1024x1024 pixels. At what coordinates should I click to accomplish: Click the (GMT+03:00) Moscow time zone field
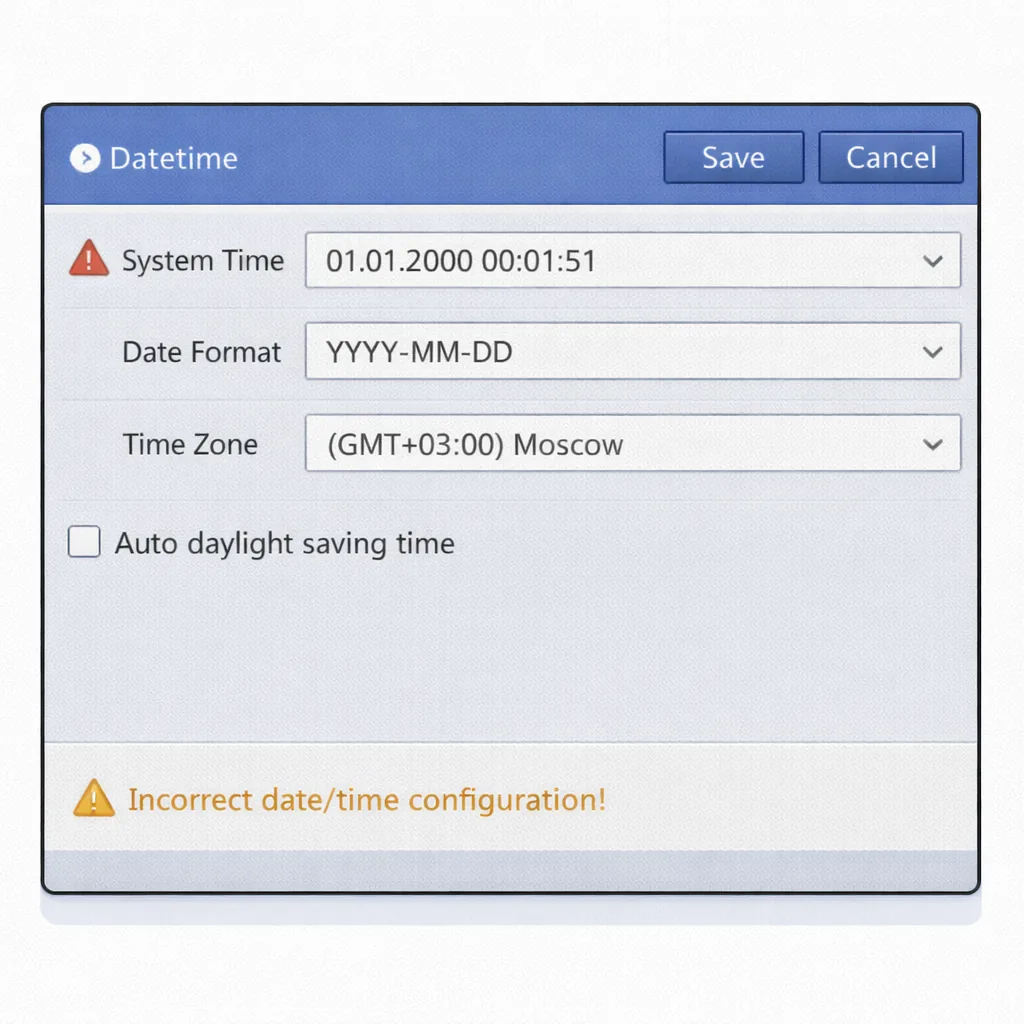pyautogui.click(x=633, y=443)
